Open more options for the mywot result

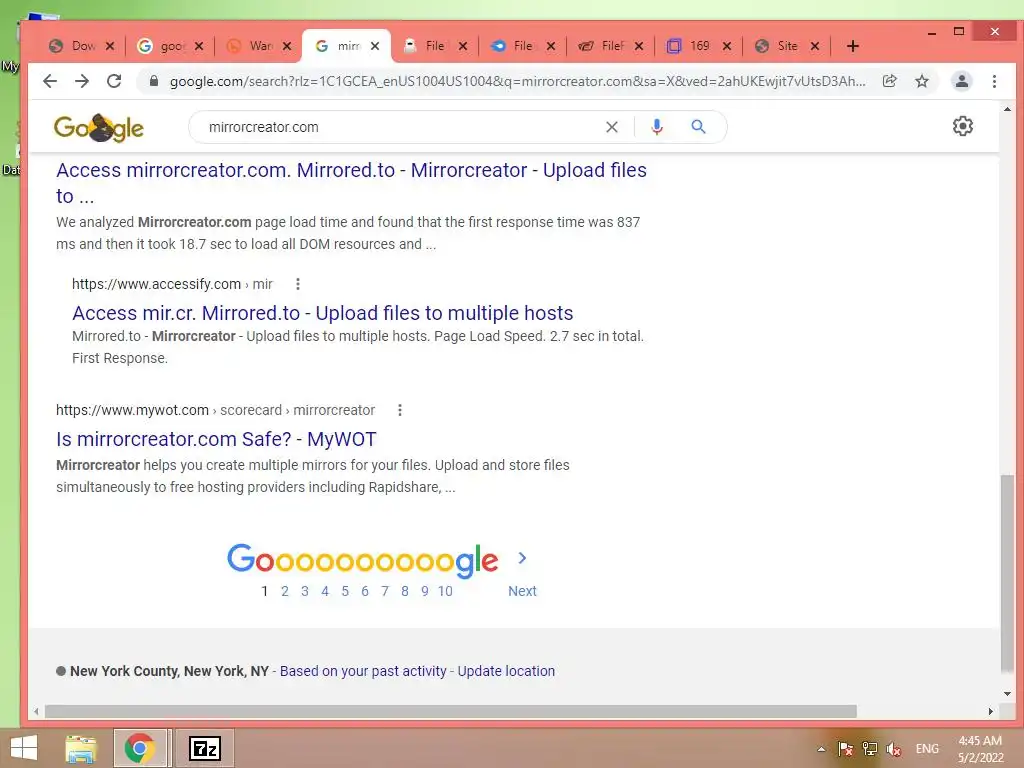point(400,410)
